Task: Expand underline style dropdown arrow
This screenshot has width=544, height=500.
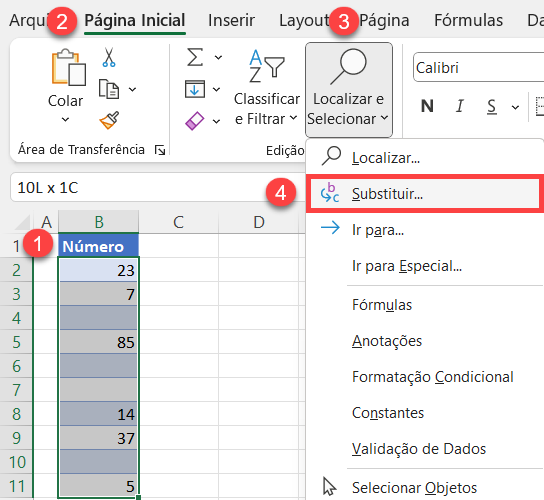Action: tap(515, 107)
